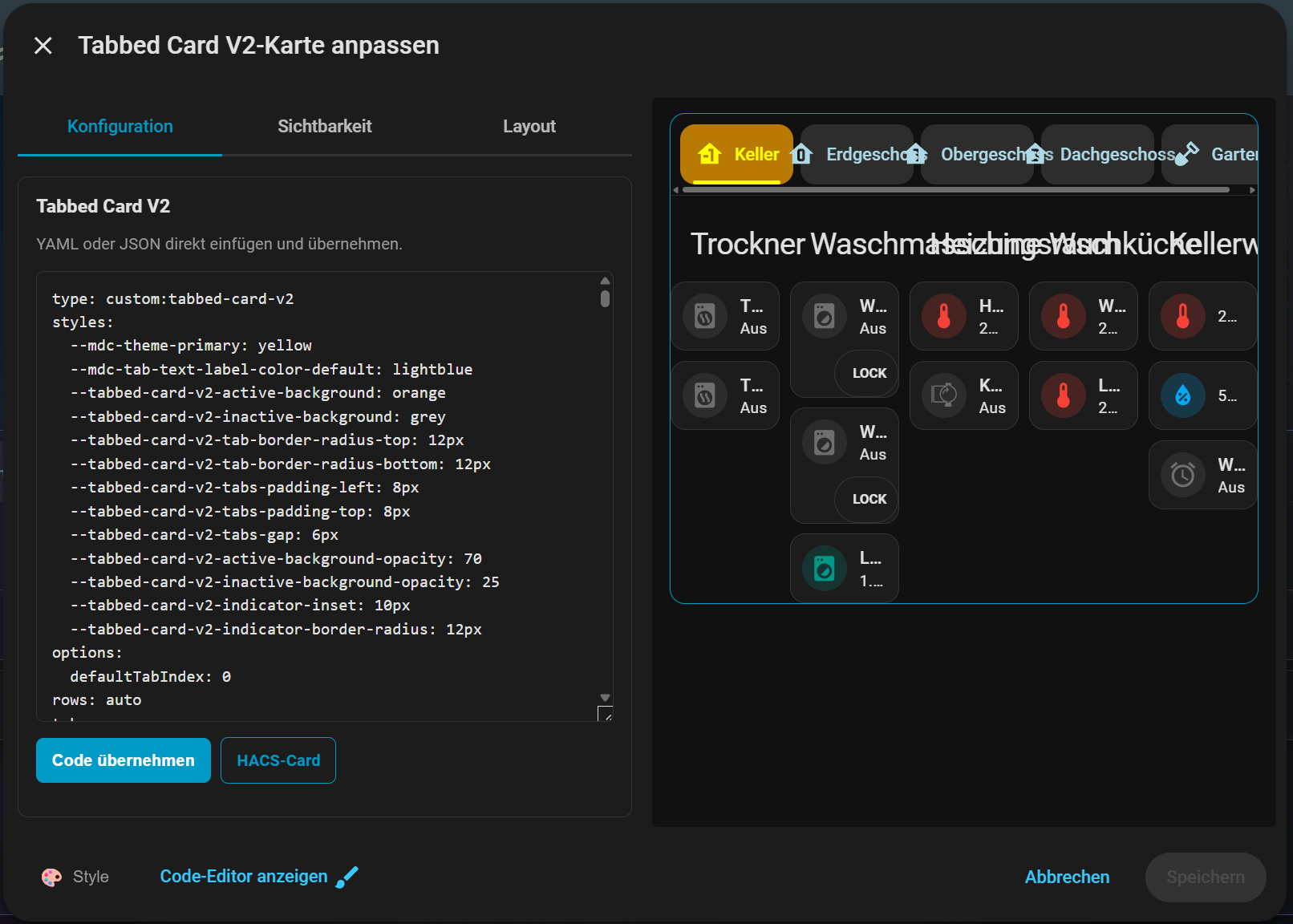Click the palette icon next to Style
Image resolution: width=1293 pixels, height=924 pixels.
(51, 877)
